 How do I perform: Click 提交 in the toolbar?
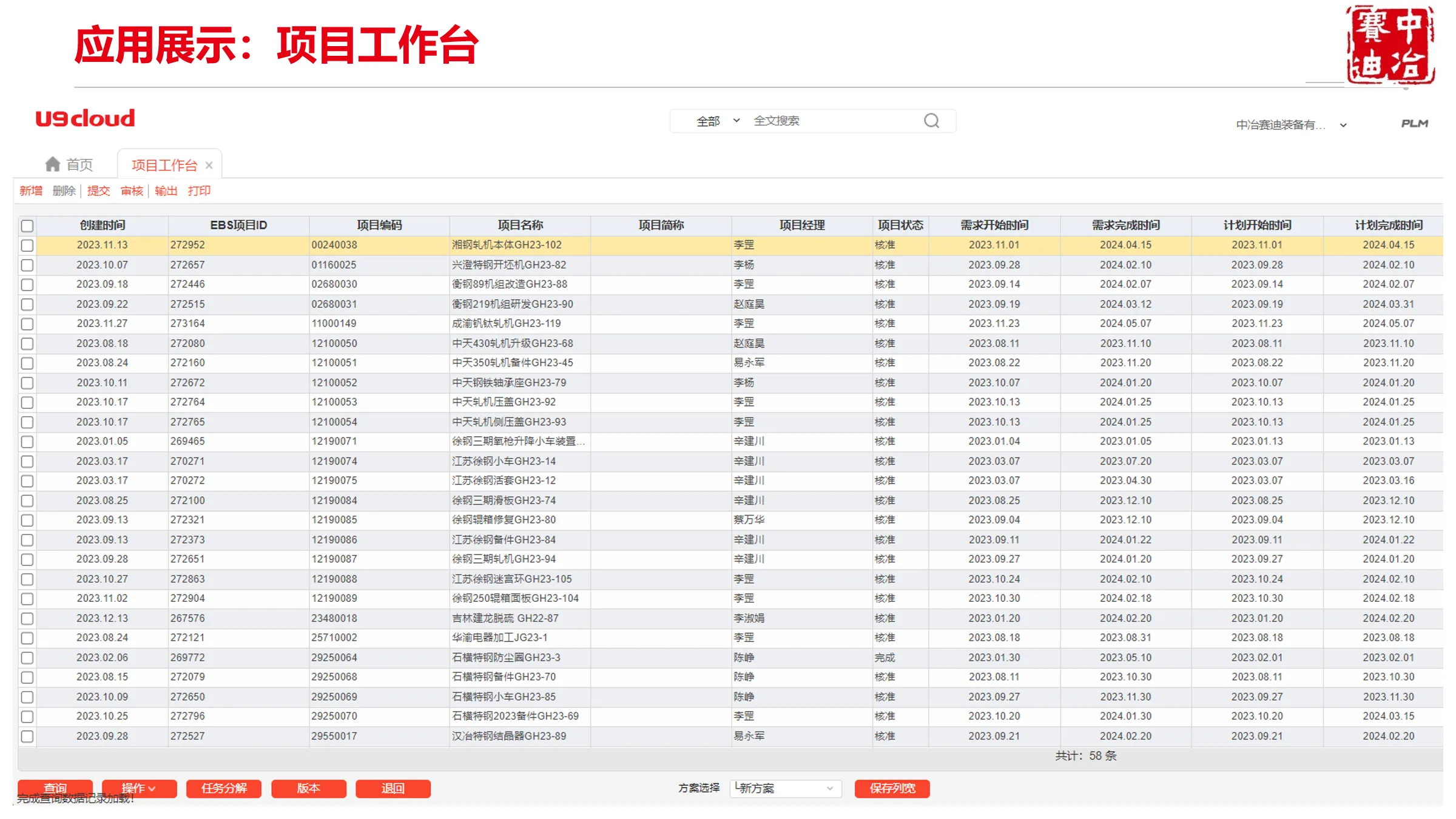[x=98, y=191]
